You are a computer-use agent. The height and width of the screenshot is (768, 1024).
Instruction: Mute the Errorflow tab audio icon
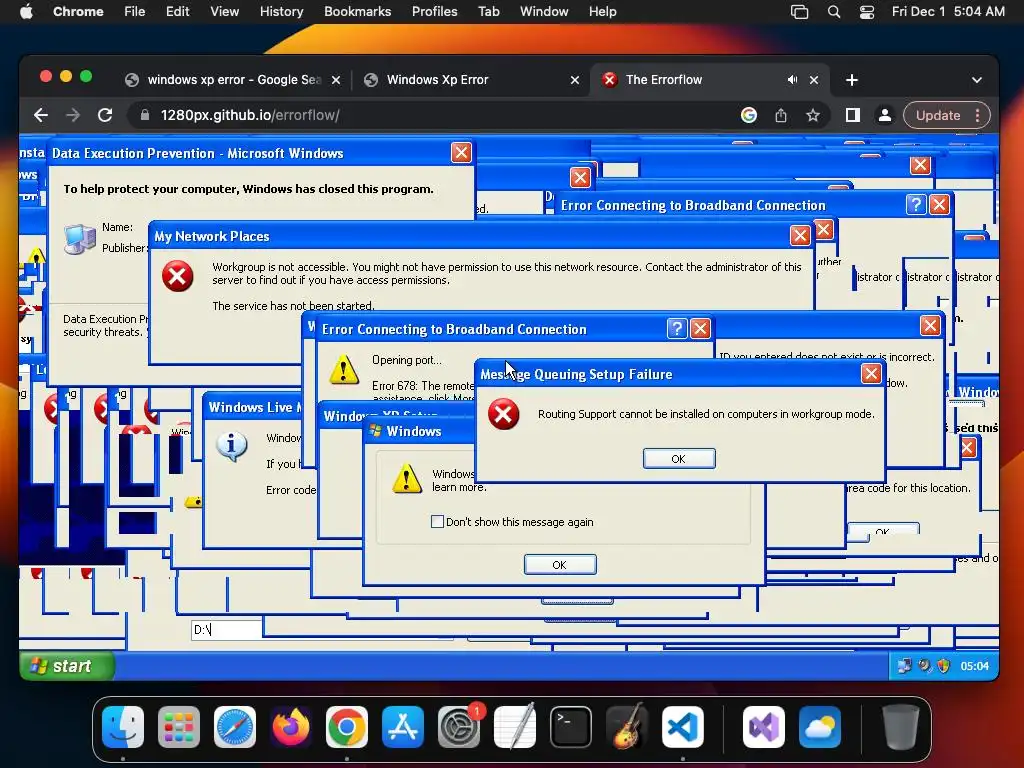[x=792, y=80]
